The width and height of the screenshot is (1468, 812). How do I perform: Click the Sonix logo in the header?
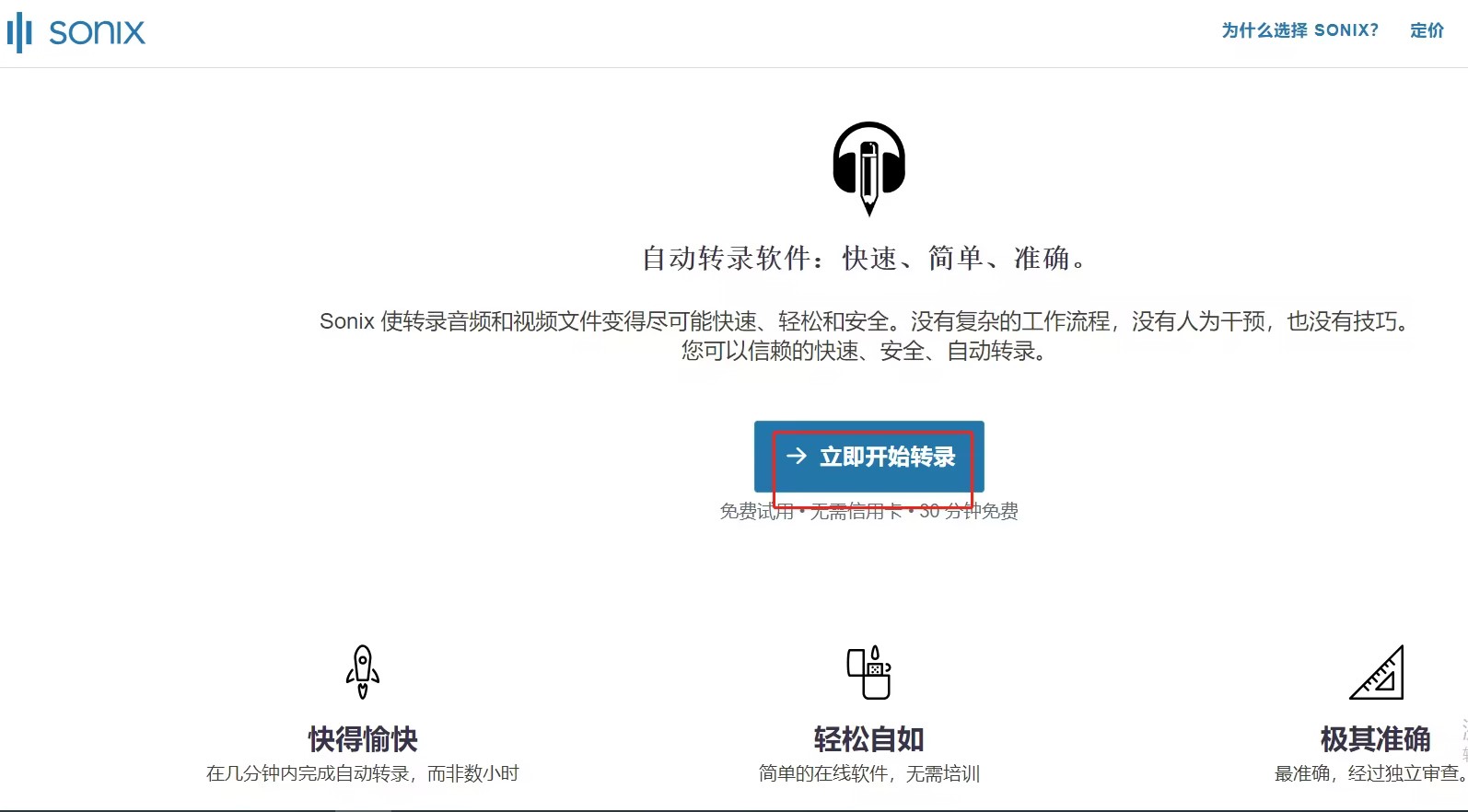coord(76,32)
